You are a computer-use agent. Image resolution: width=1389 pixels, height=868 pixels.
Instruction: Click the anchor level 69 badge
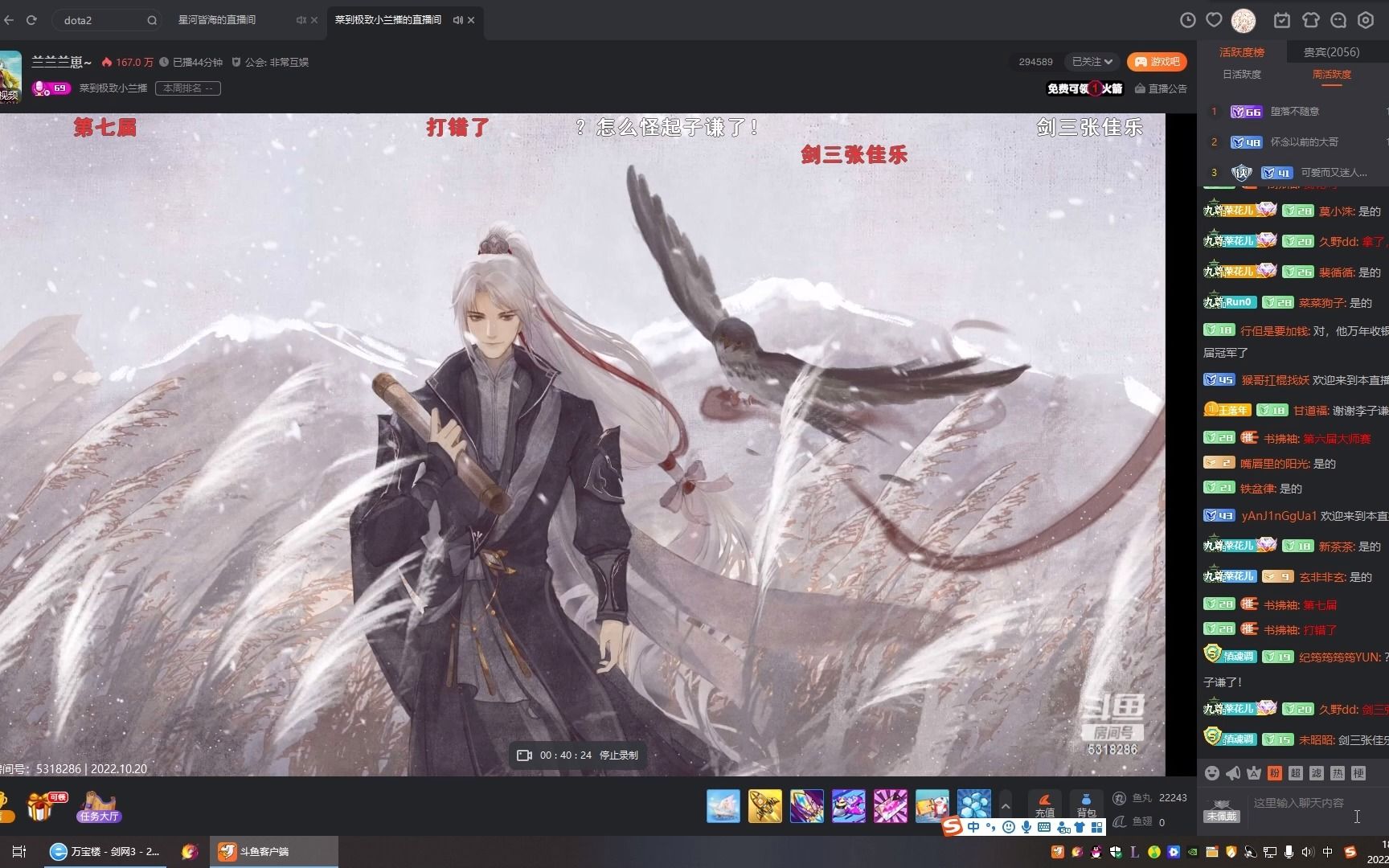pyautogui.click(x=51, y=88)
